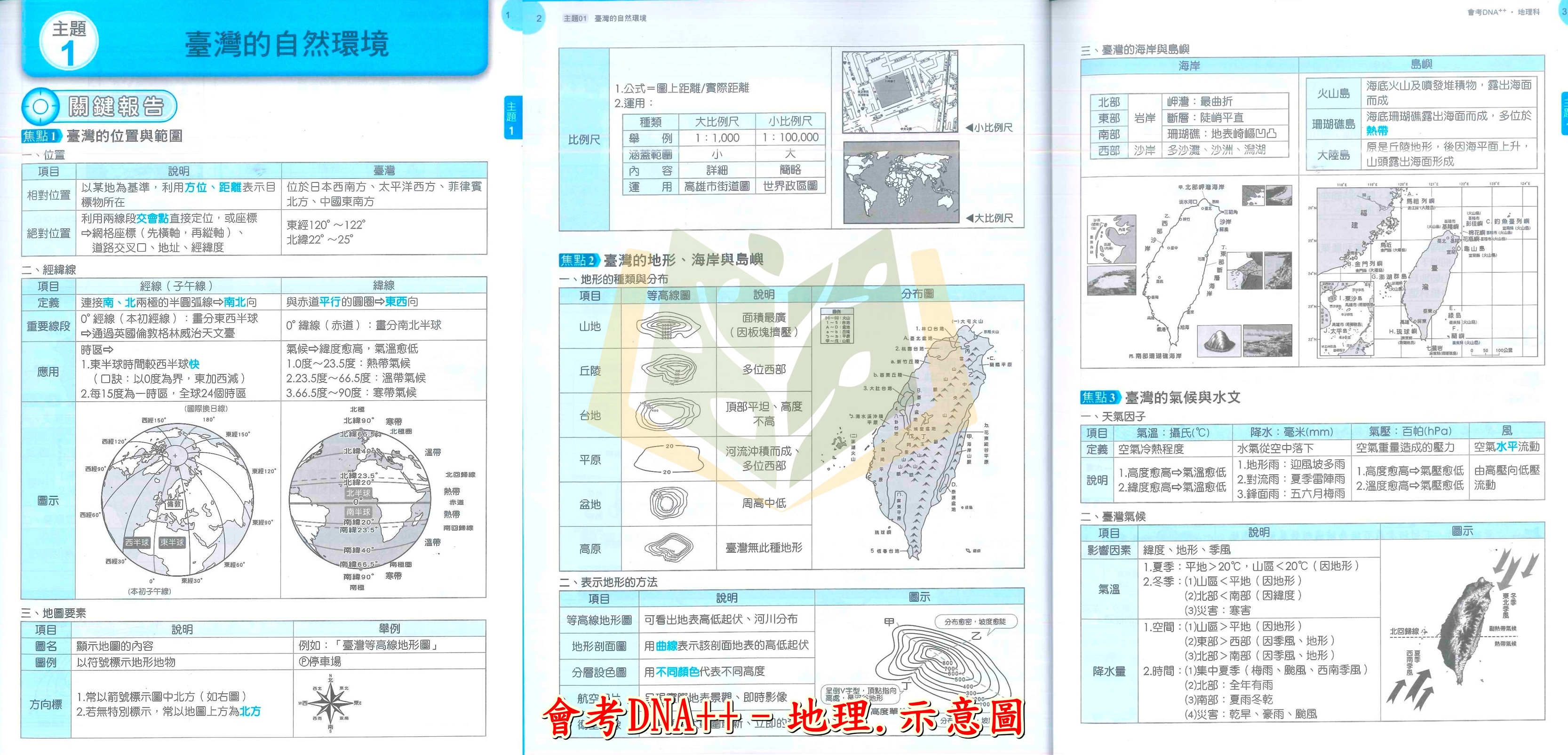Image resolution: width=1568 pixels, height=755 pixels.
Task: Open the world map thumbnail
Action: (x=901, y=182)
